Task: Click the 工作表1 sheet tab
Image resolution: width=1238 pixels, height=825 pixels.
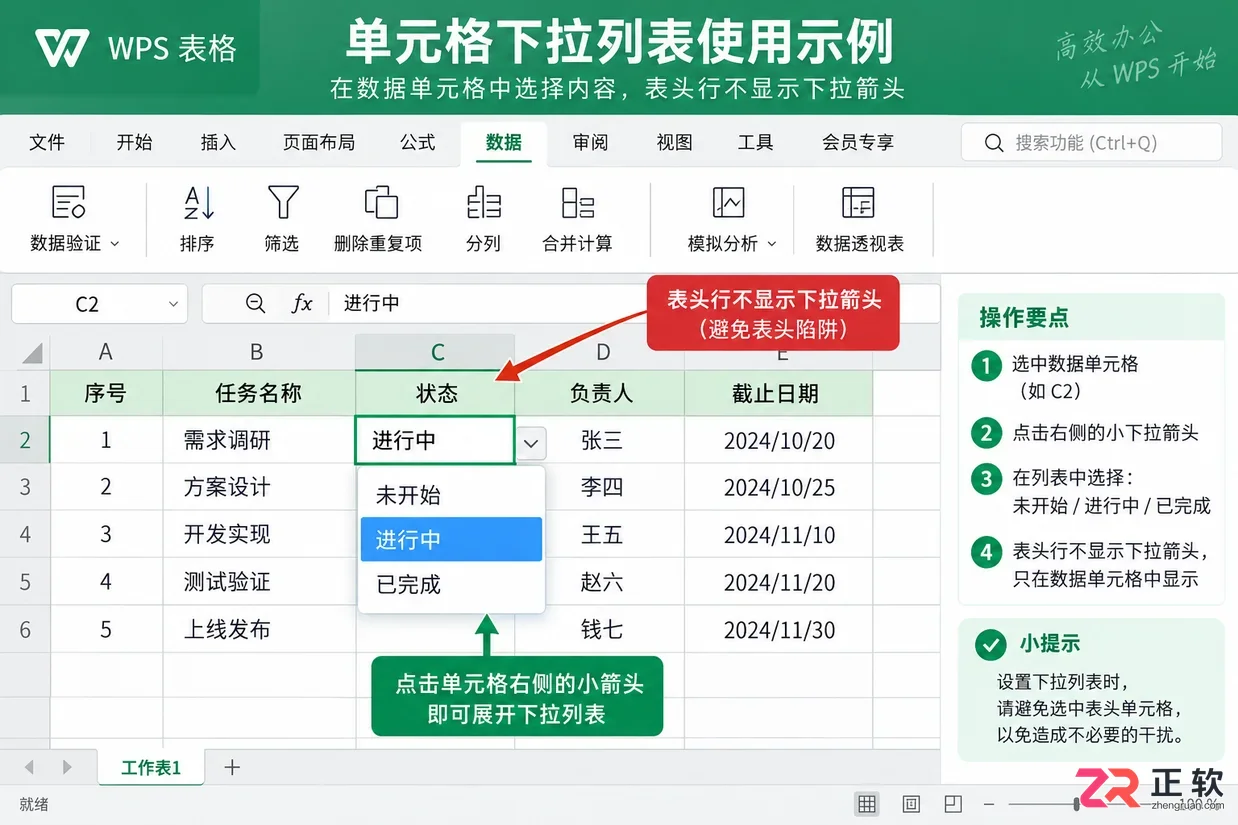Action: [x=151, y=767]
